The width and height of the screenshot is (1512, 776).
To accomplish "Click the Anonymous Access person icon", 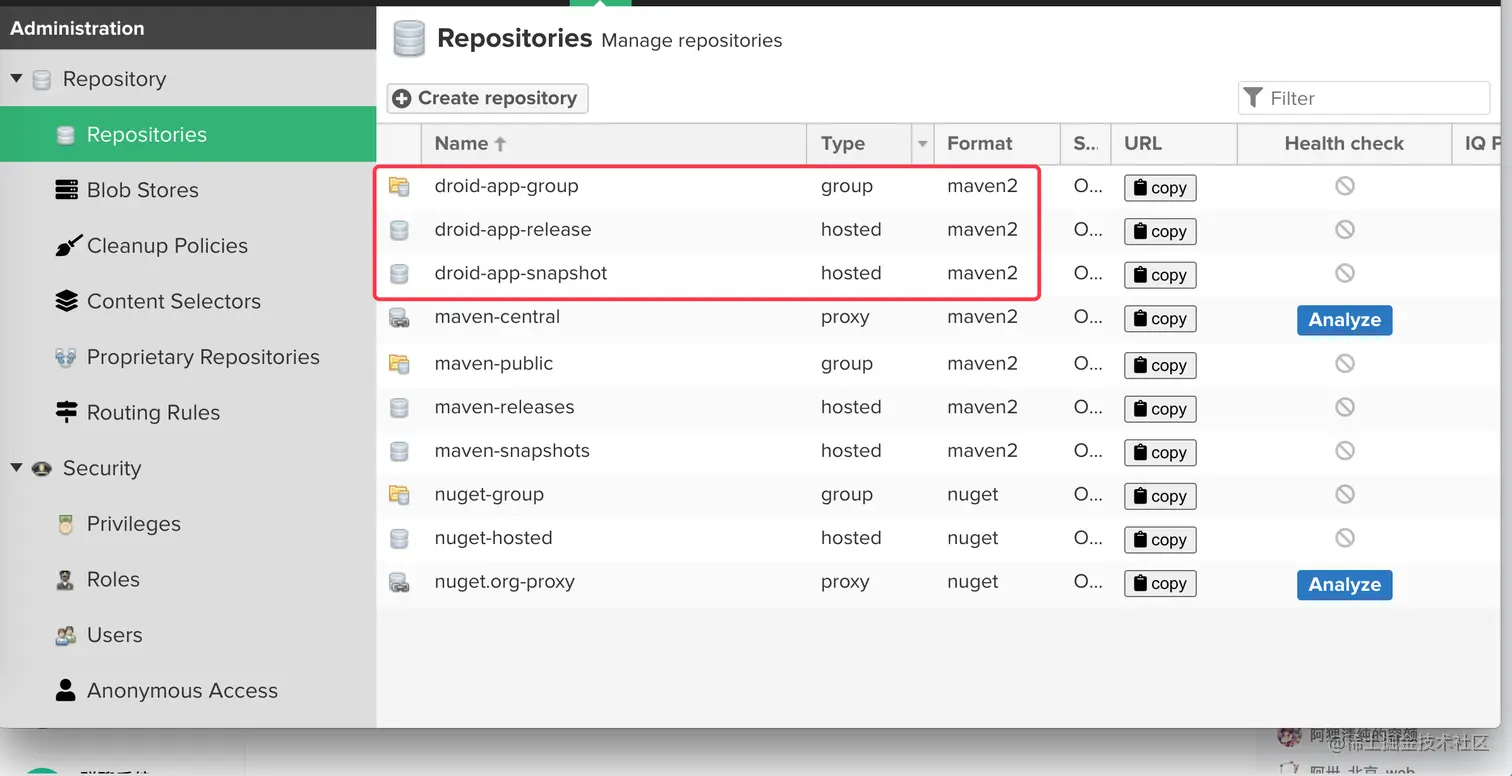I will point(66,690).
